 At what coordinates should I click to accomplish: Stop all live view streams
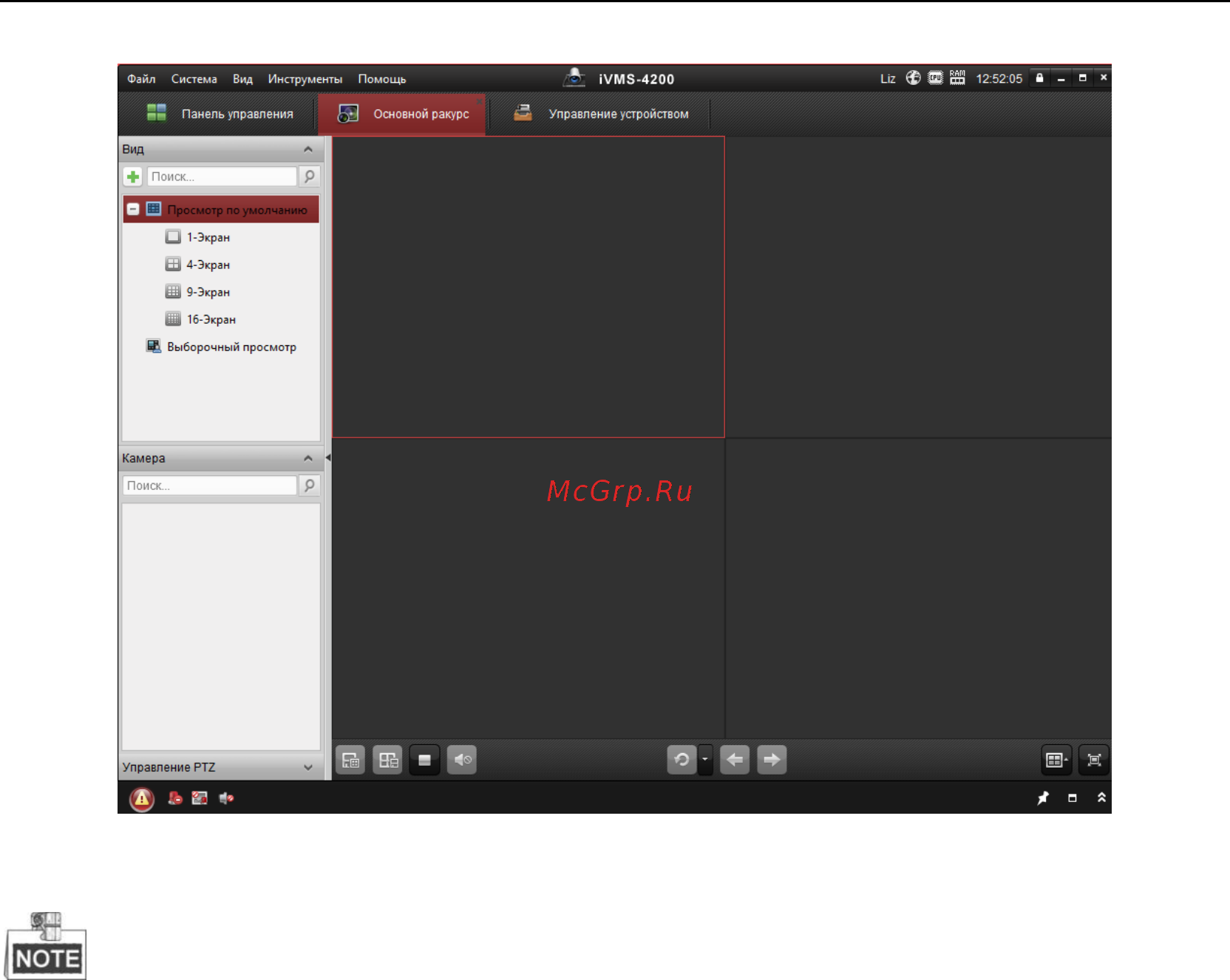coord(424,760)
